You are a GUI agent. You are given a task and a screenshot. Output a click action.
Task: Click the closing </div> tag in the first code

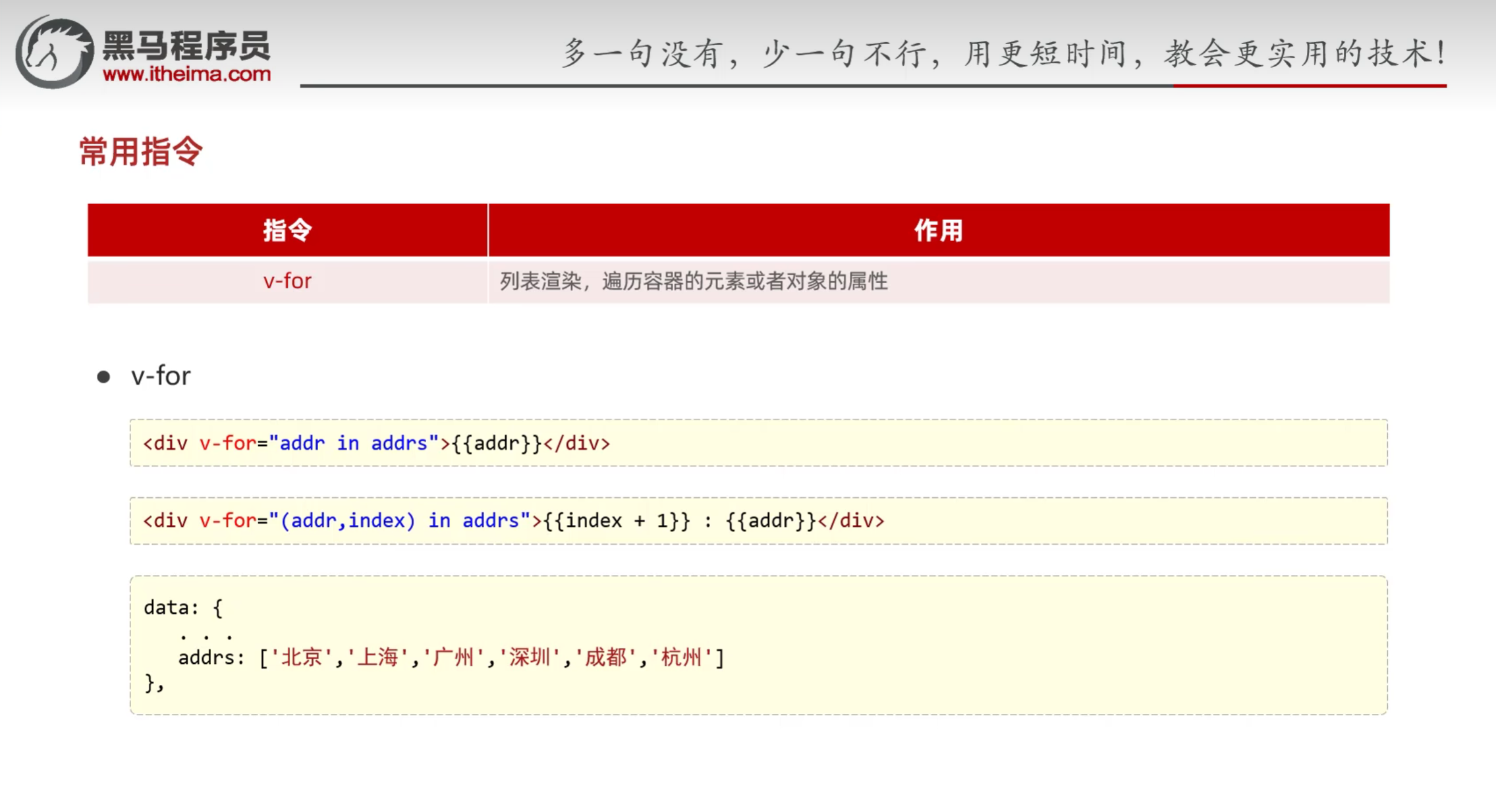(x=576, y=443)
